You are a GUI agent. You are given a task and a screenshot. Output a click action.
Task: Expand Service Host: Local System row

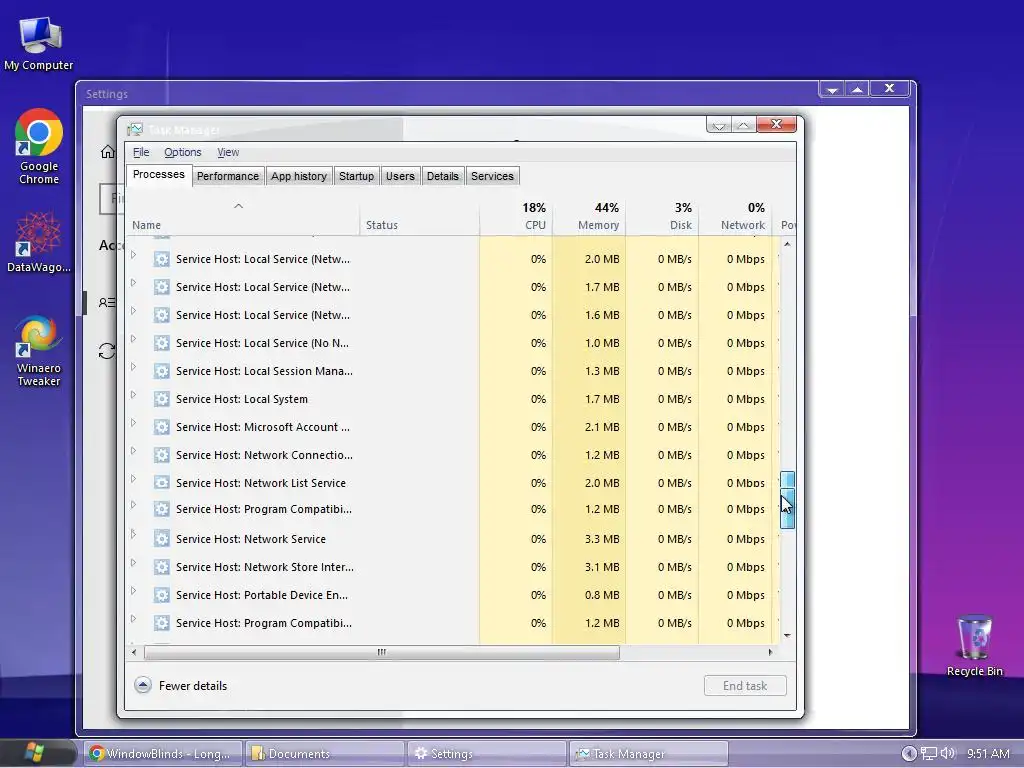pyautogui.click(x=133, y=395)
